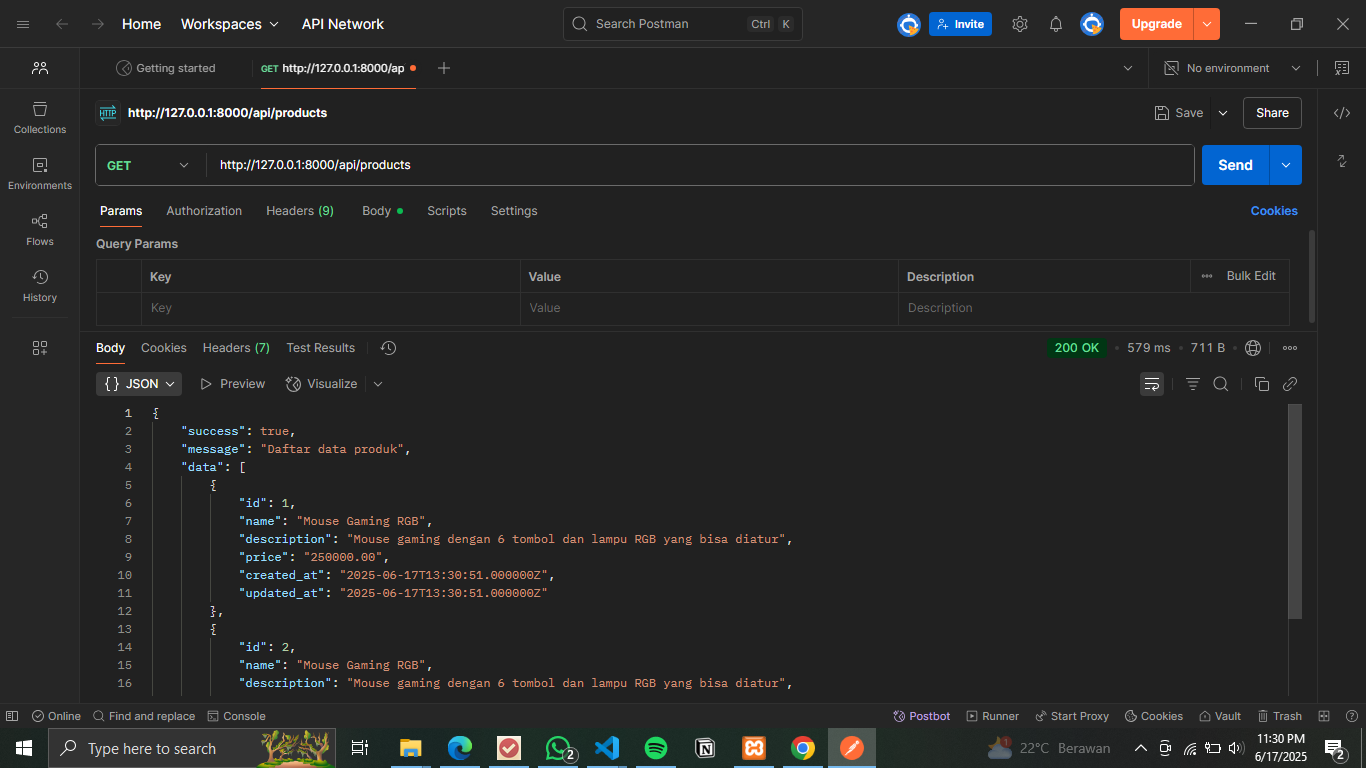Open the notifications bell icon

[x=1056, y=24]
